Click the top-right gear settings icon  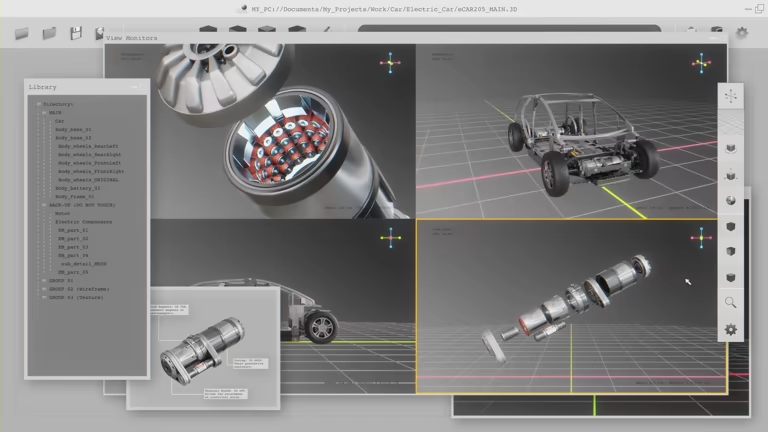742,33
